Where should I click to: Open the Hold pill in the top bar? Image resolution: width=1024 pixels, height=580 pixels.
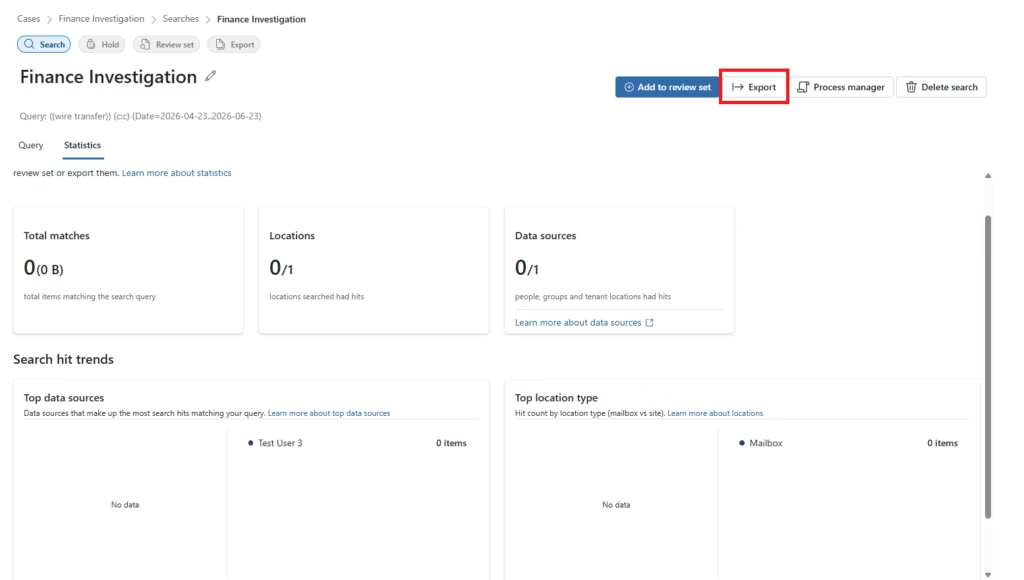pos(102,44)
